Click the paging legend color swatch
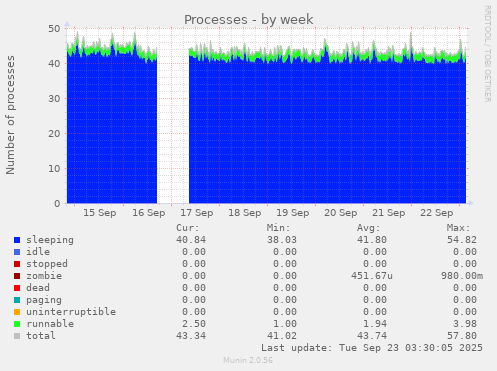The image size is (497, 371). (17, 300)
